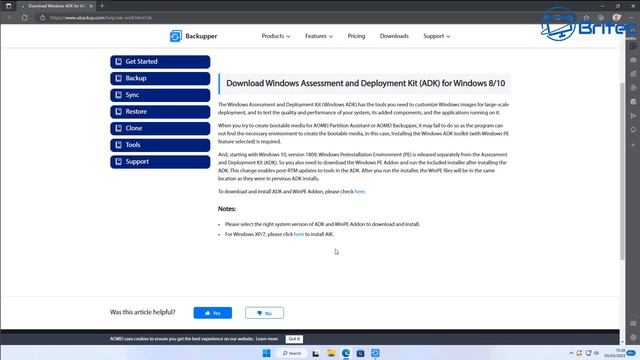
Task: Go back with the browser back arrow
Action: pyautogui.click(x=10, y=18)
